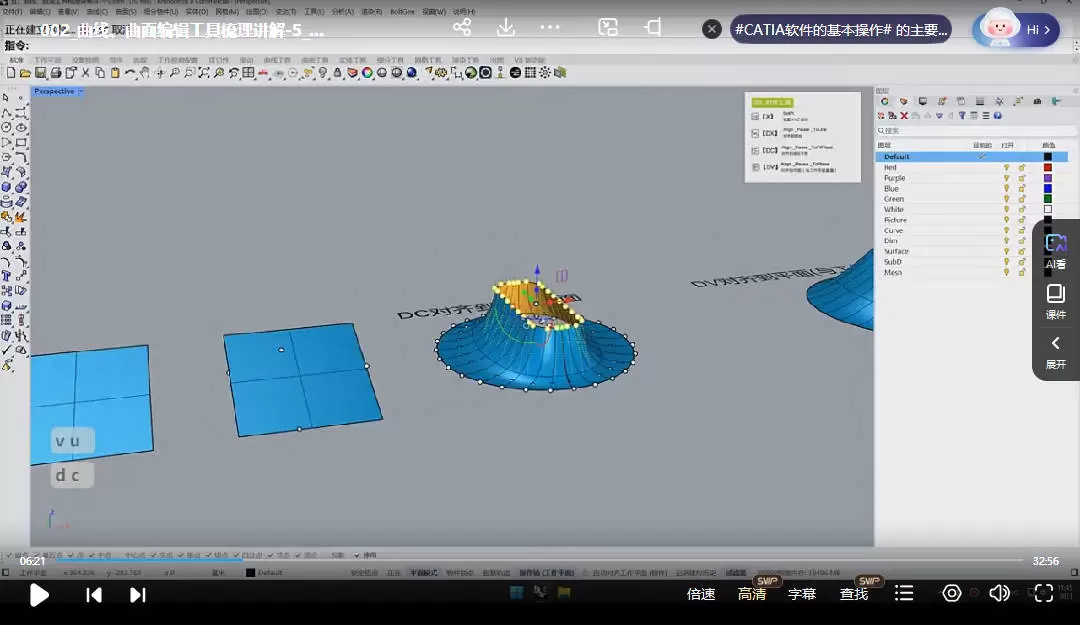This screenshot has width=1080, height=625.
Task: Share the video with the share icon
Action: [462, 28]
